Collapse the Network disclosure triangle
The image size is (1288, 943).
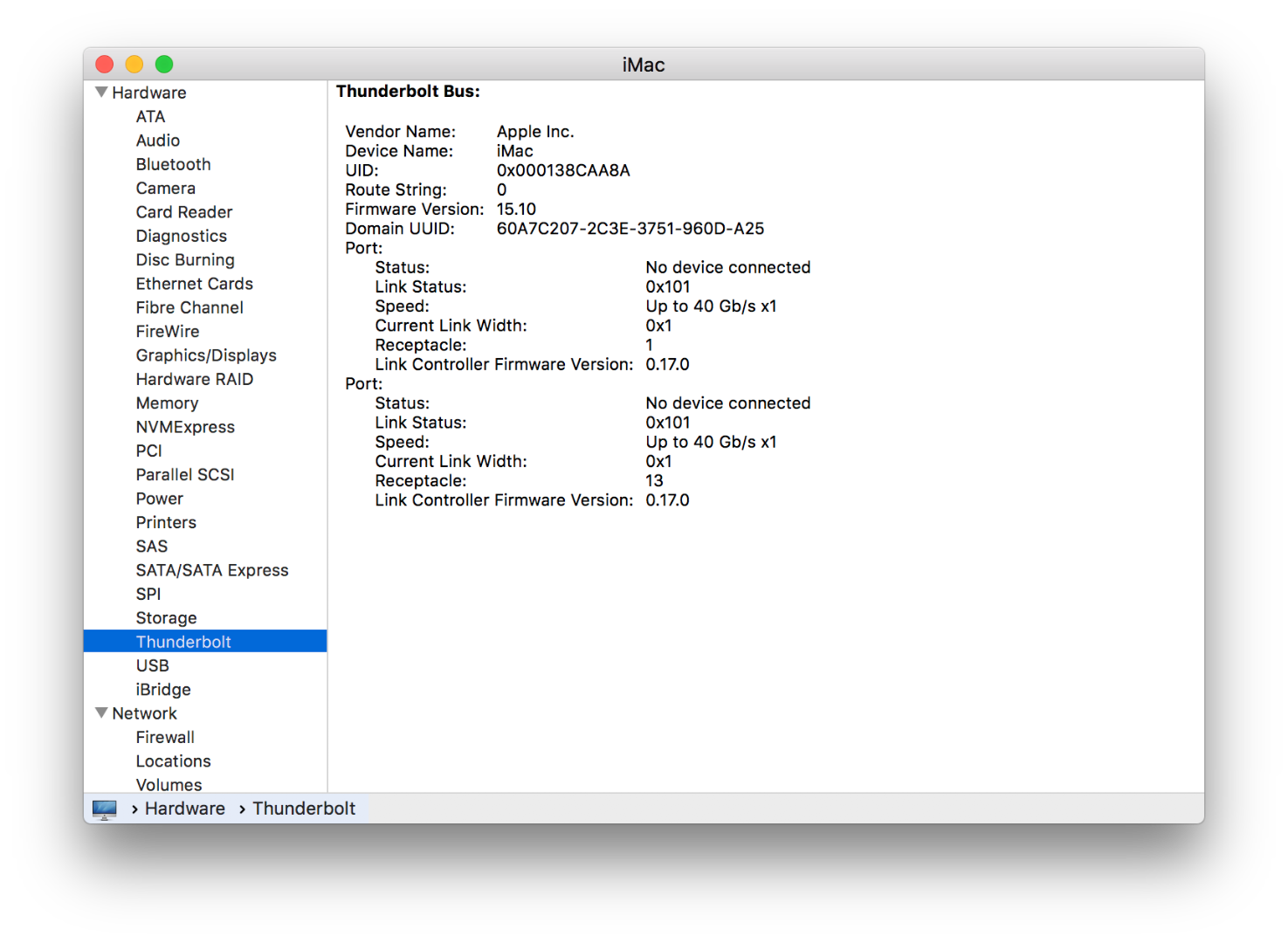101,712
